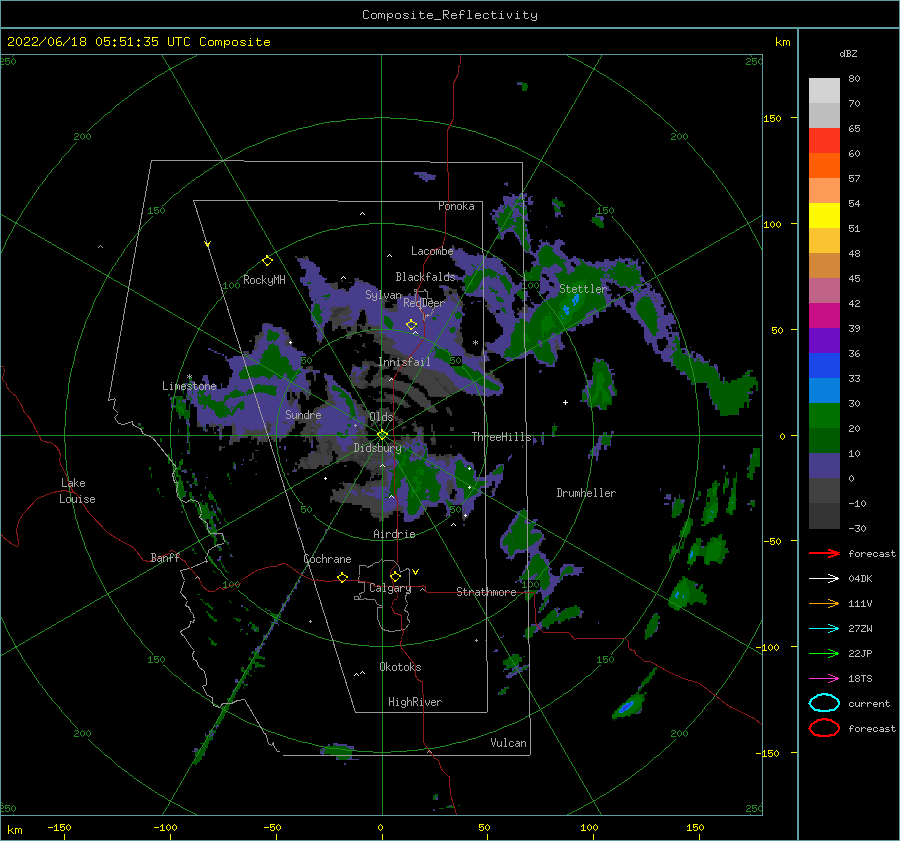The image size is (900, 841).
Task: Click the yellow diamond marker in Calgary
Action: [395, 576]
